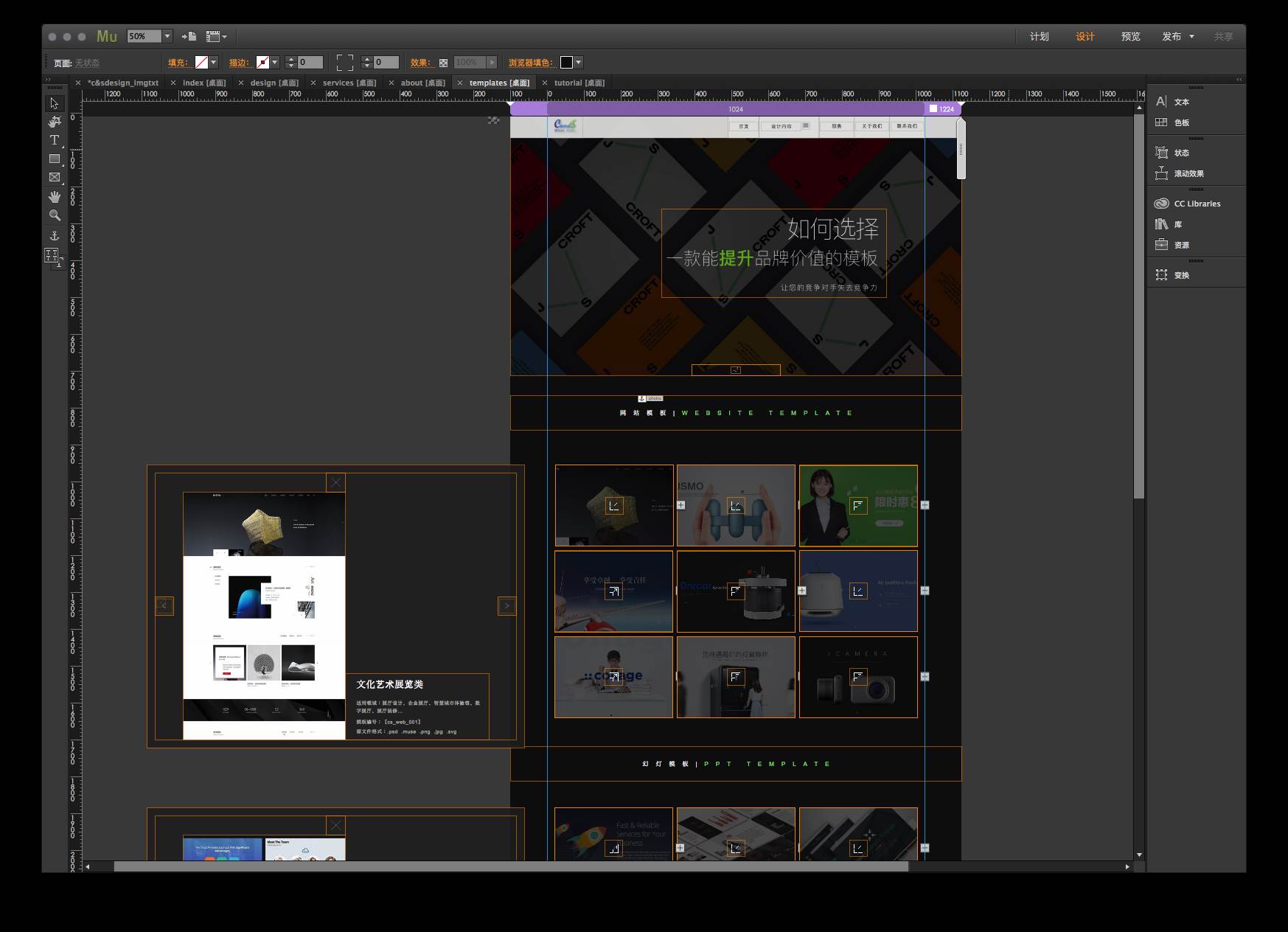This screenshot has height=932, width=1288.
Task: Click the opacity arrow beside 100%
Action: 492,63
